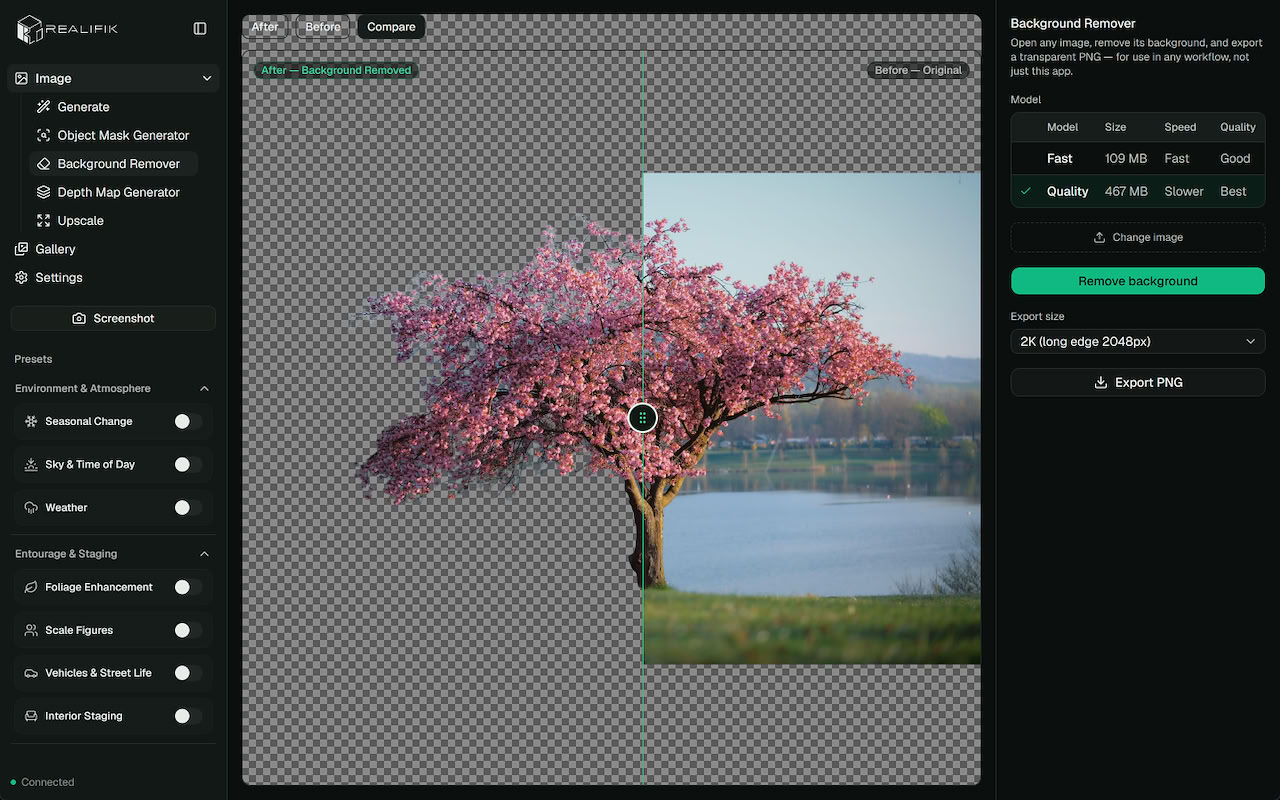Go to Gallery
This screenshot has width=1280, height=800.
point(55,249)
